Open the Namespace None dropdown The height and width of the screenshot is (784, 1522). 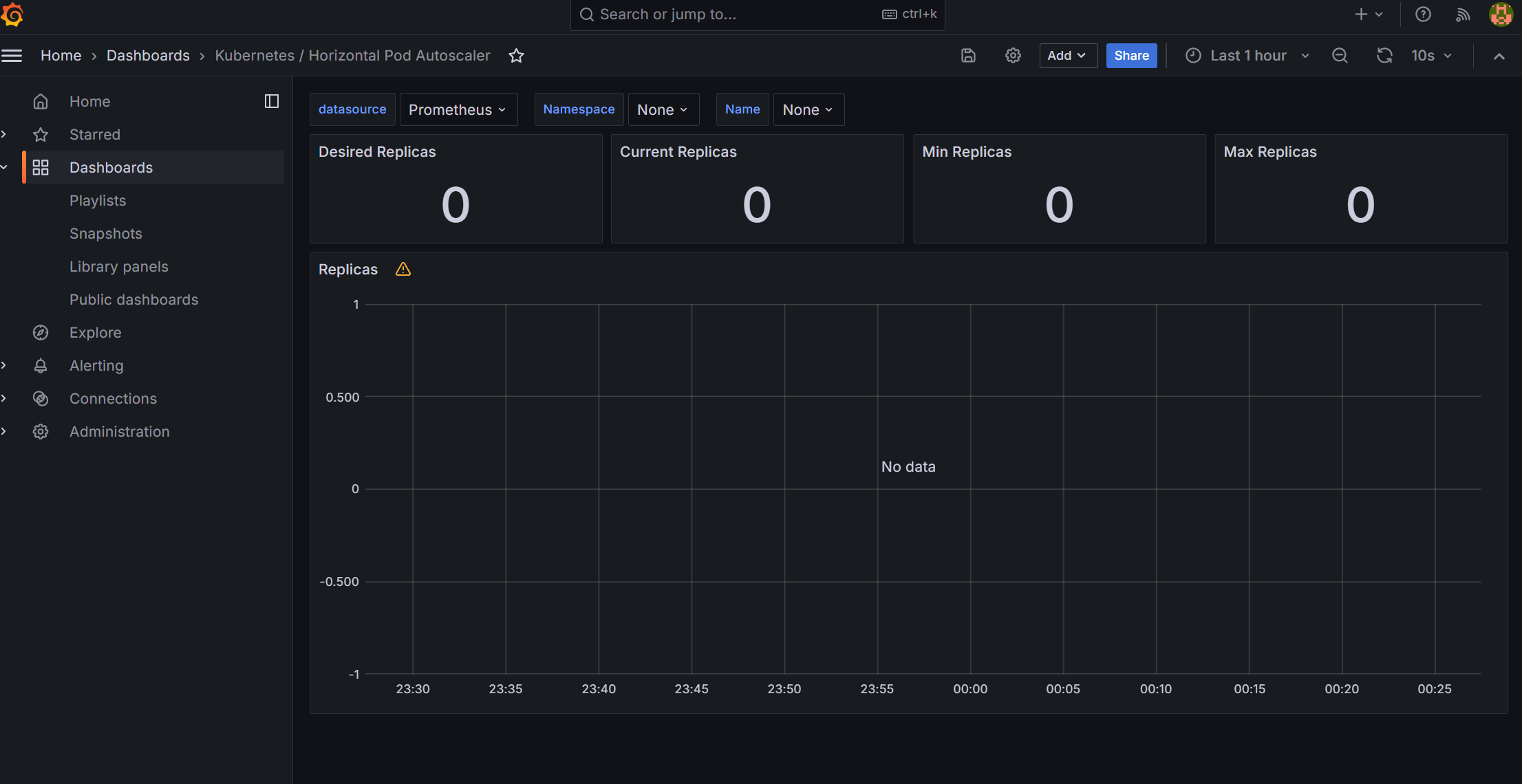663,110
